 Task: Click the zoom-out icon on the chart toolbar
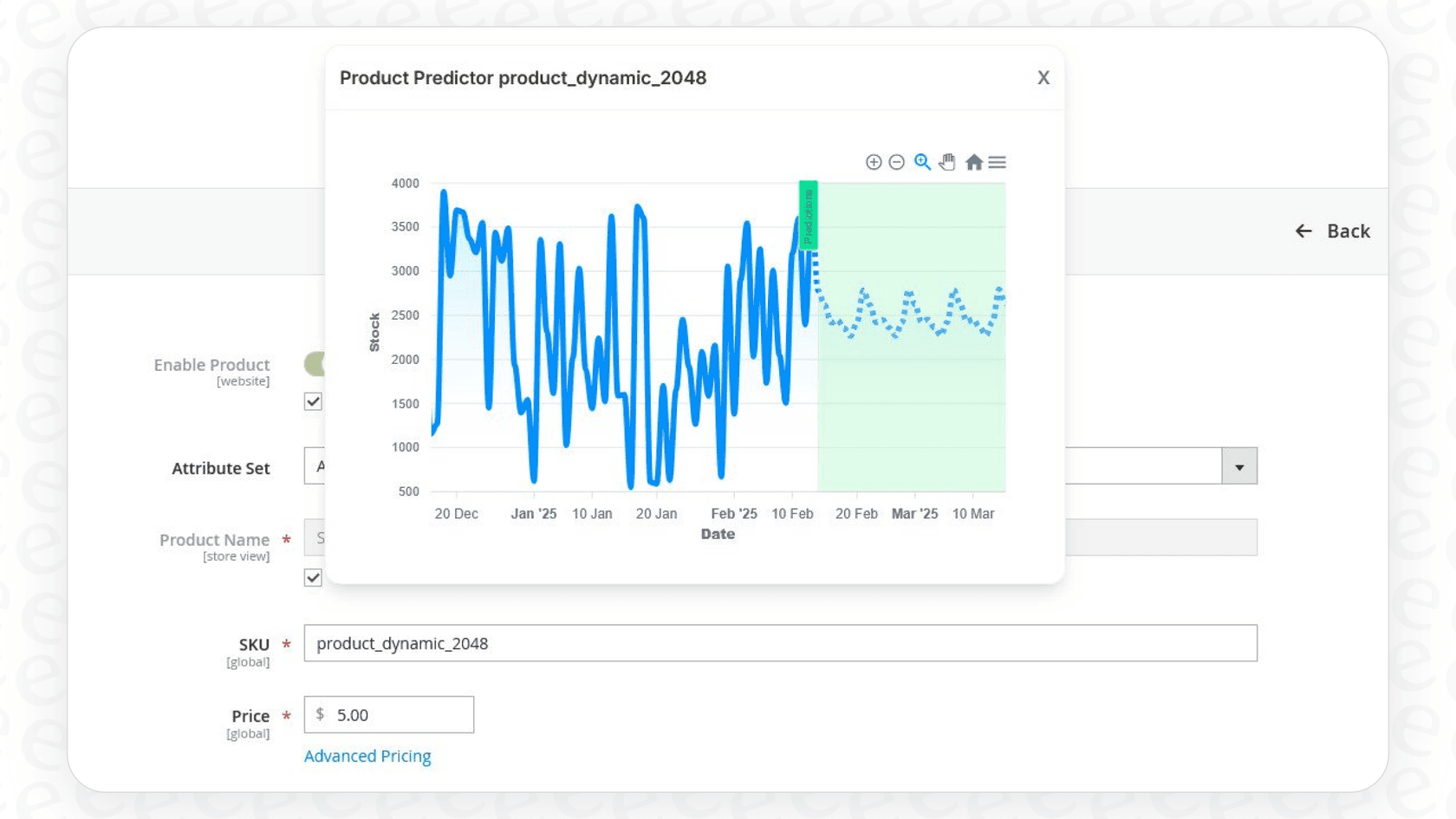tap(897, 162)
